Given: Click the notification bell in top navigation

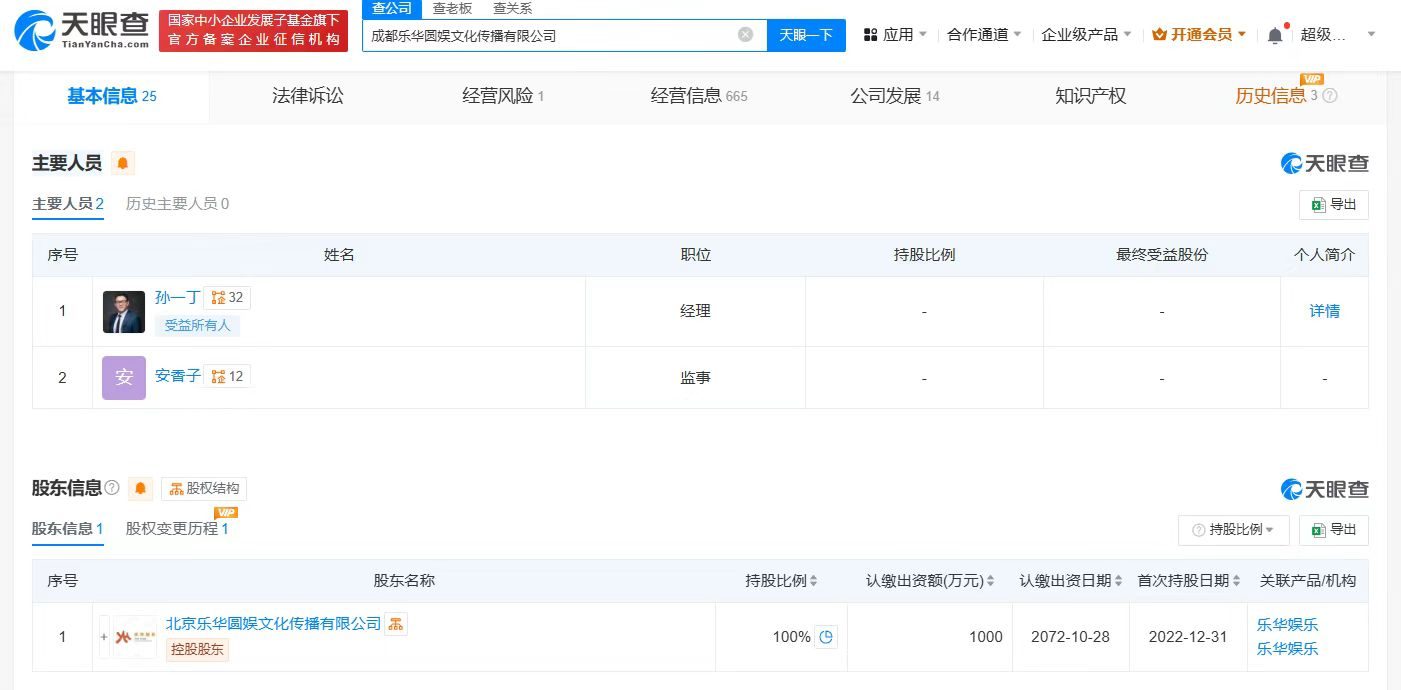Looking at the screenshot, I should click(1275, 33).
